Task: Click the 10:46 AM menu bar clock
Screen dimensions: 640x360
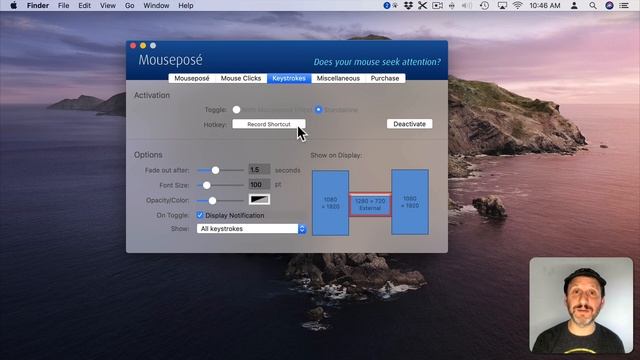Action: coord(544,5)
